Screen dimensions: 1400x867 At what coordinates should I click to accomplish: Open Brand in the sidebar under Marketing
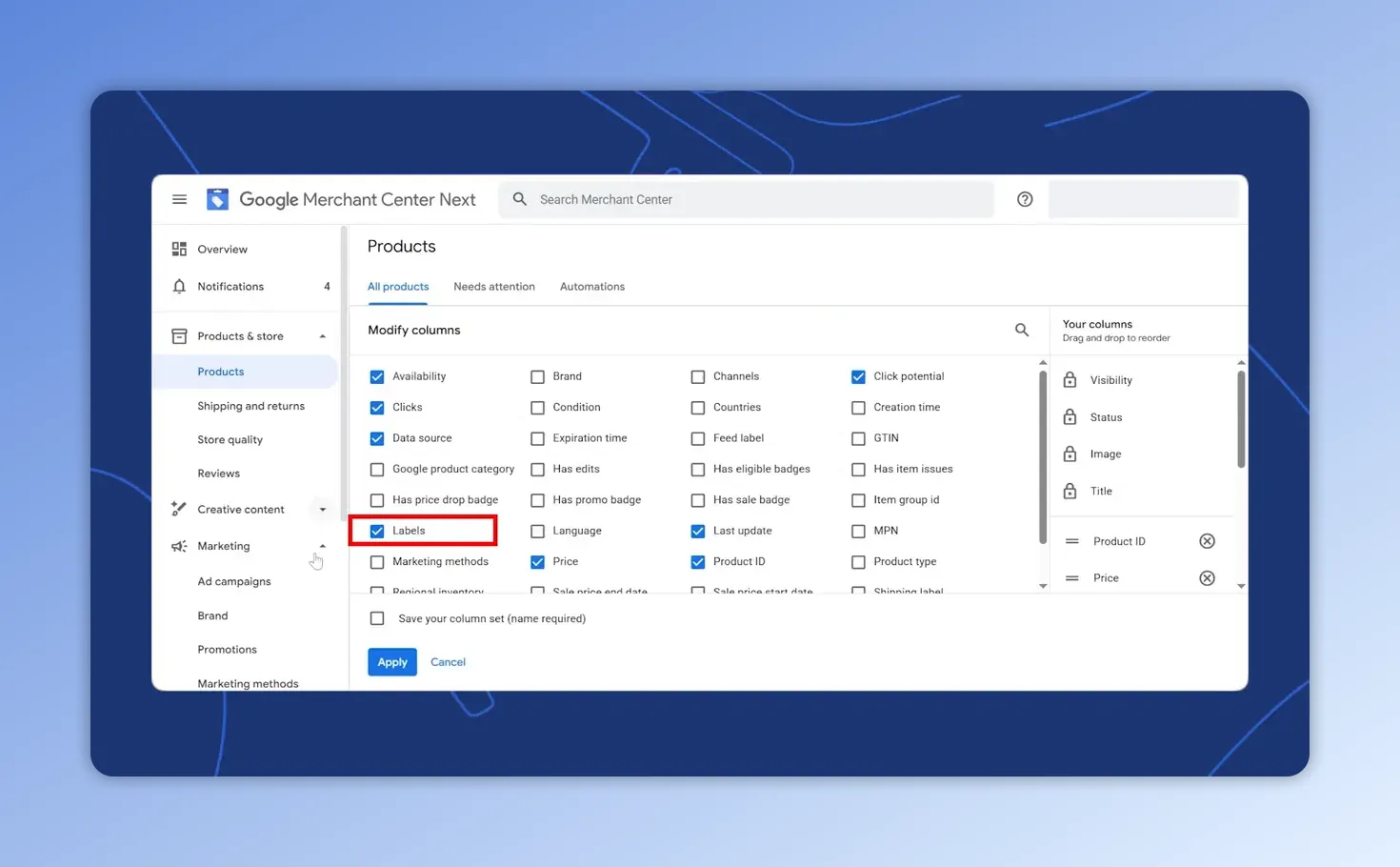(x=212, y=615)
